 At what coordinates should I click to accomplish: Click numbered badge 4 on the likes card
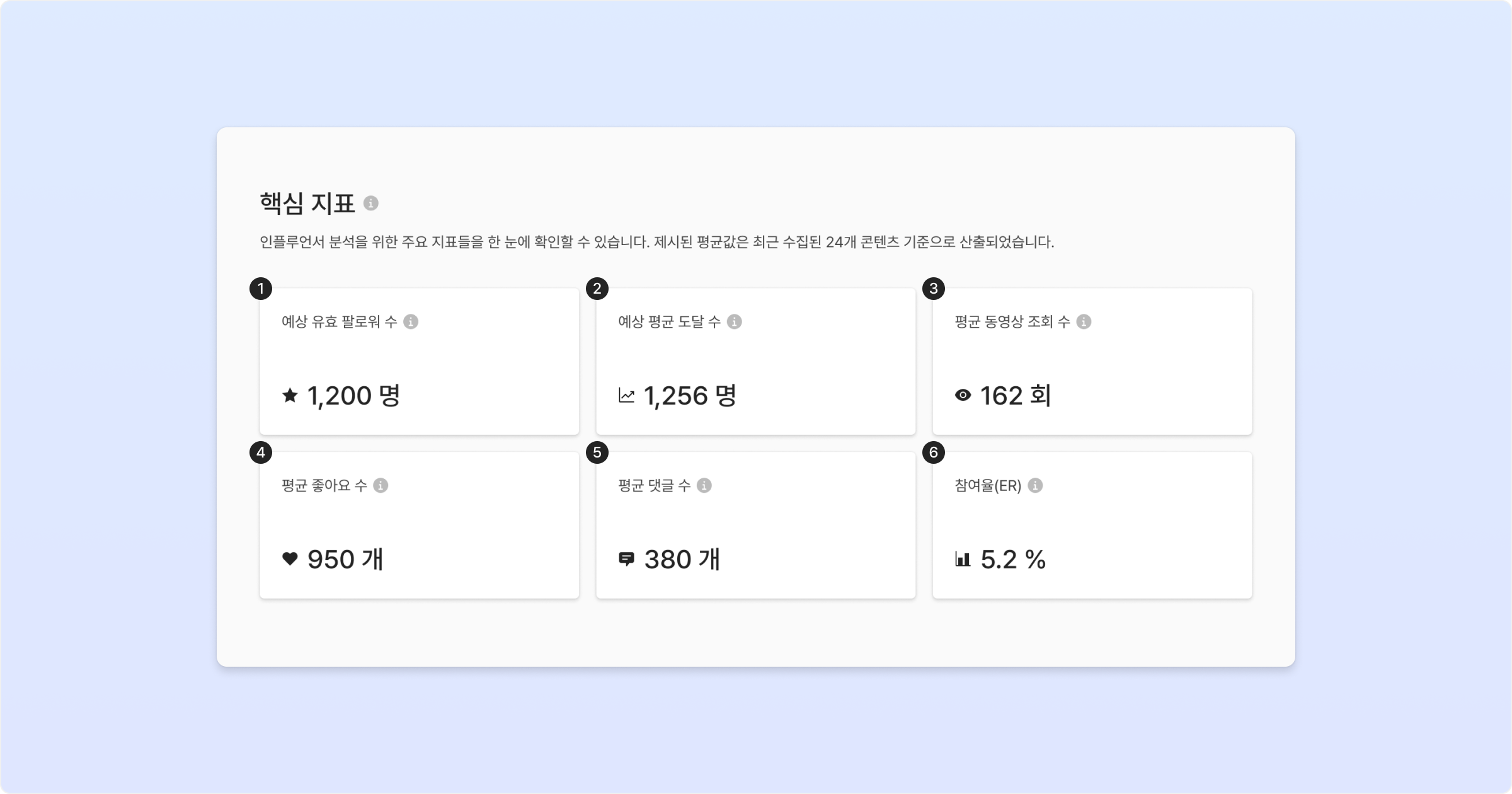pos(261,452)
